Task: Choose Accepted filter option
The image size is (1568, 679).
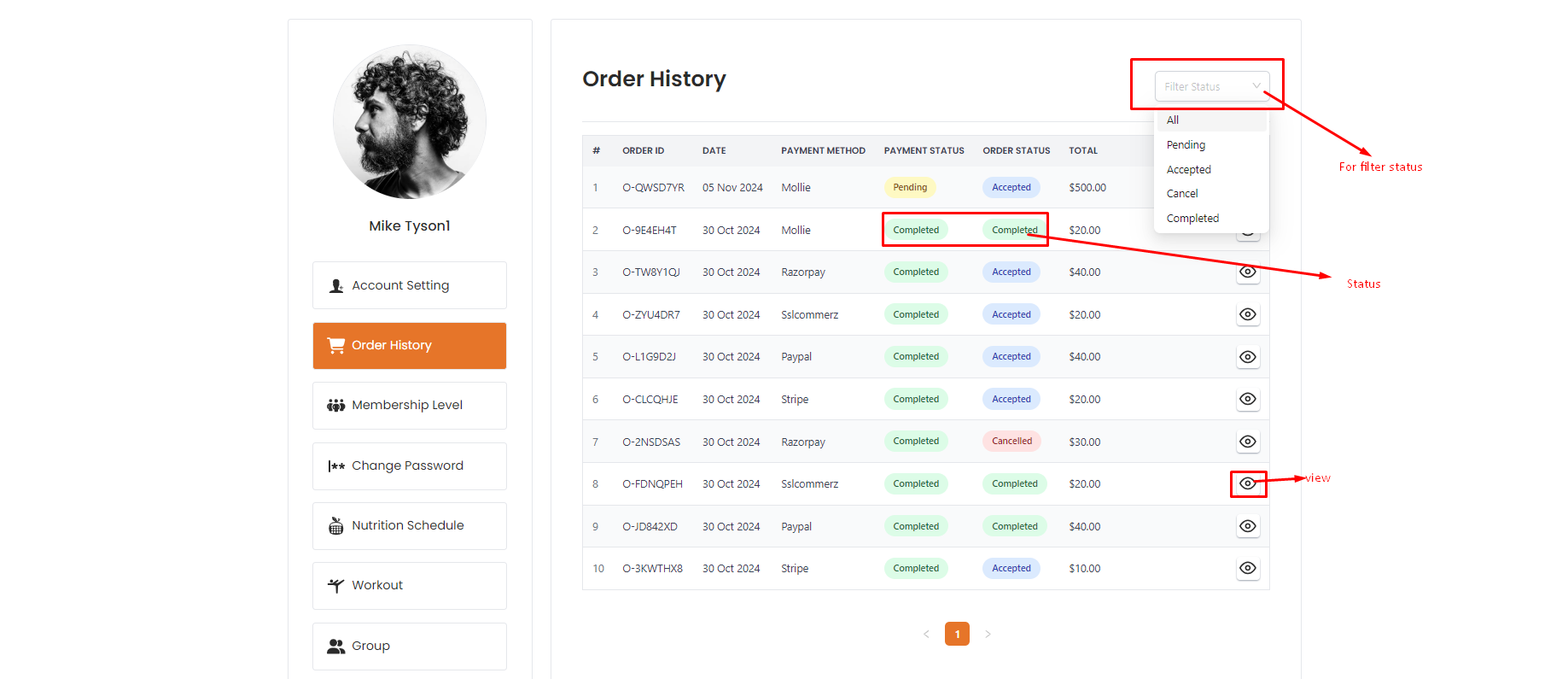Action: [x=1212, y=170]
